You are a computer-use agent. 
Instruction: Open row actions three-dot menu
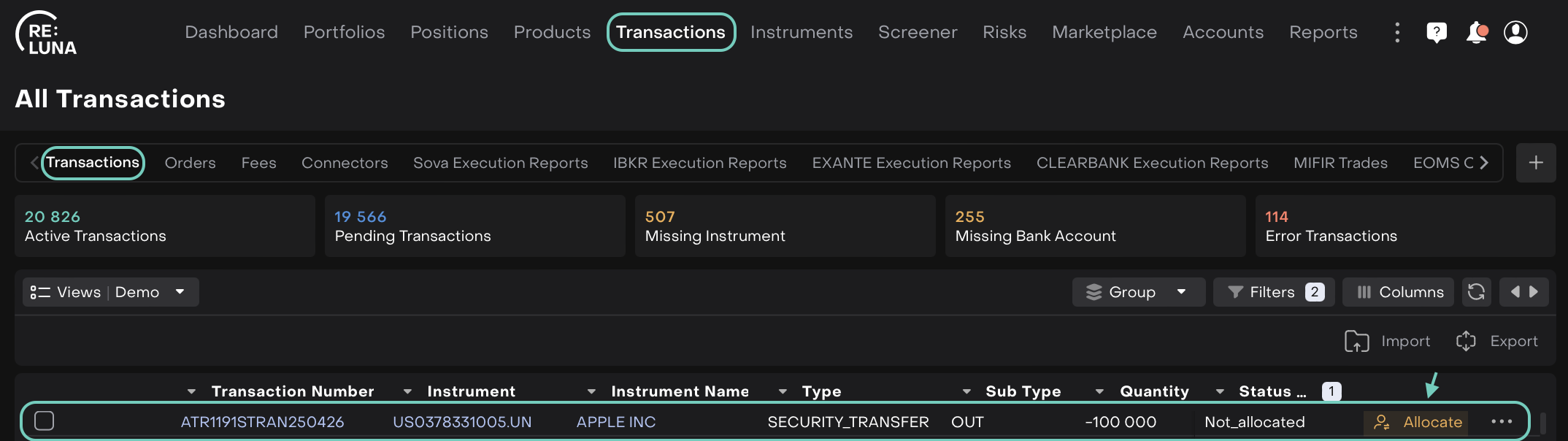(1501, 422)
